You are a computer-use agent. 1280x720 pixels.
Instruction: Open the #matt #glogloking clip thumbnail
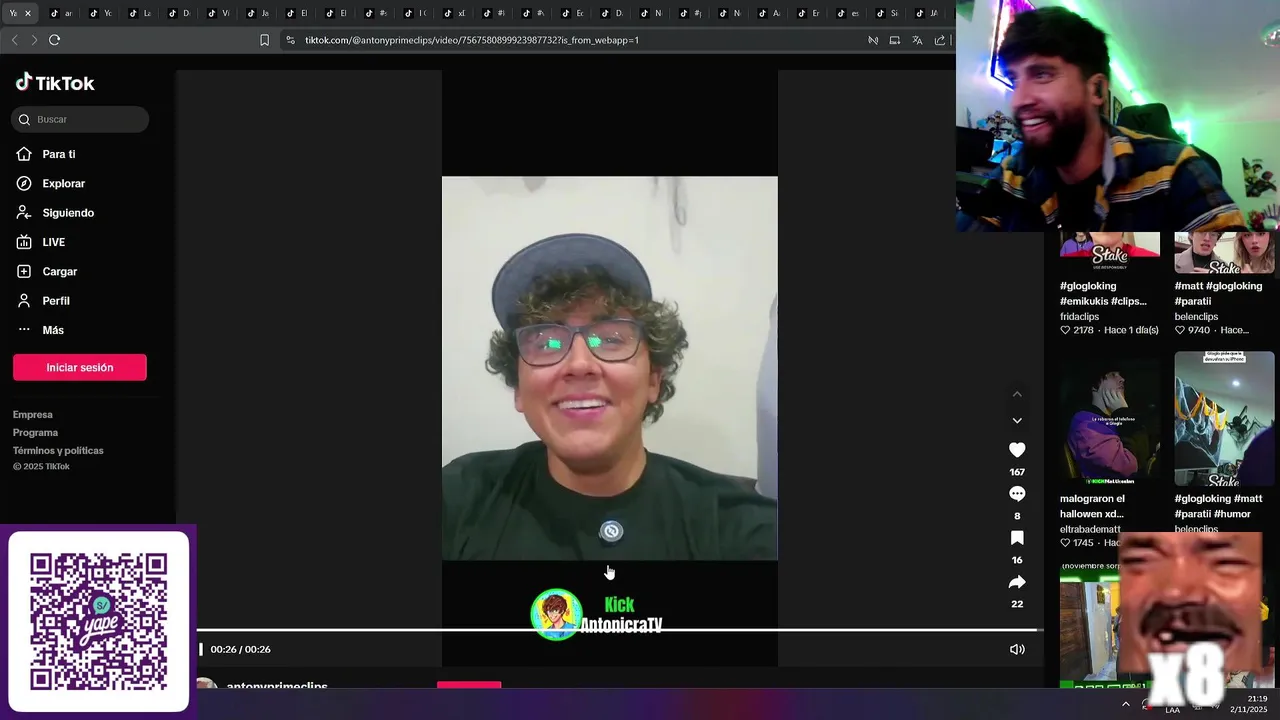1224,252
